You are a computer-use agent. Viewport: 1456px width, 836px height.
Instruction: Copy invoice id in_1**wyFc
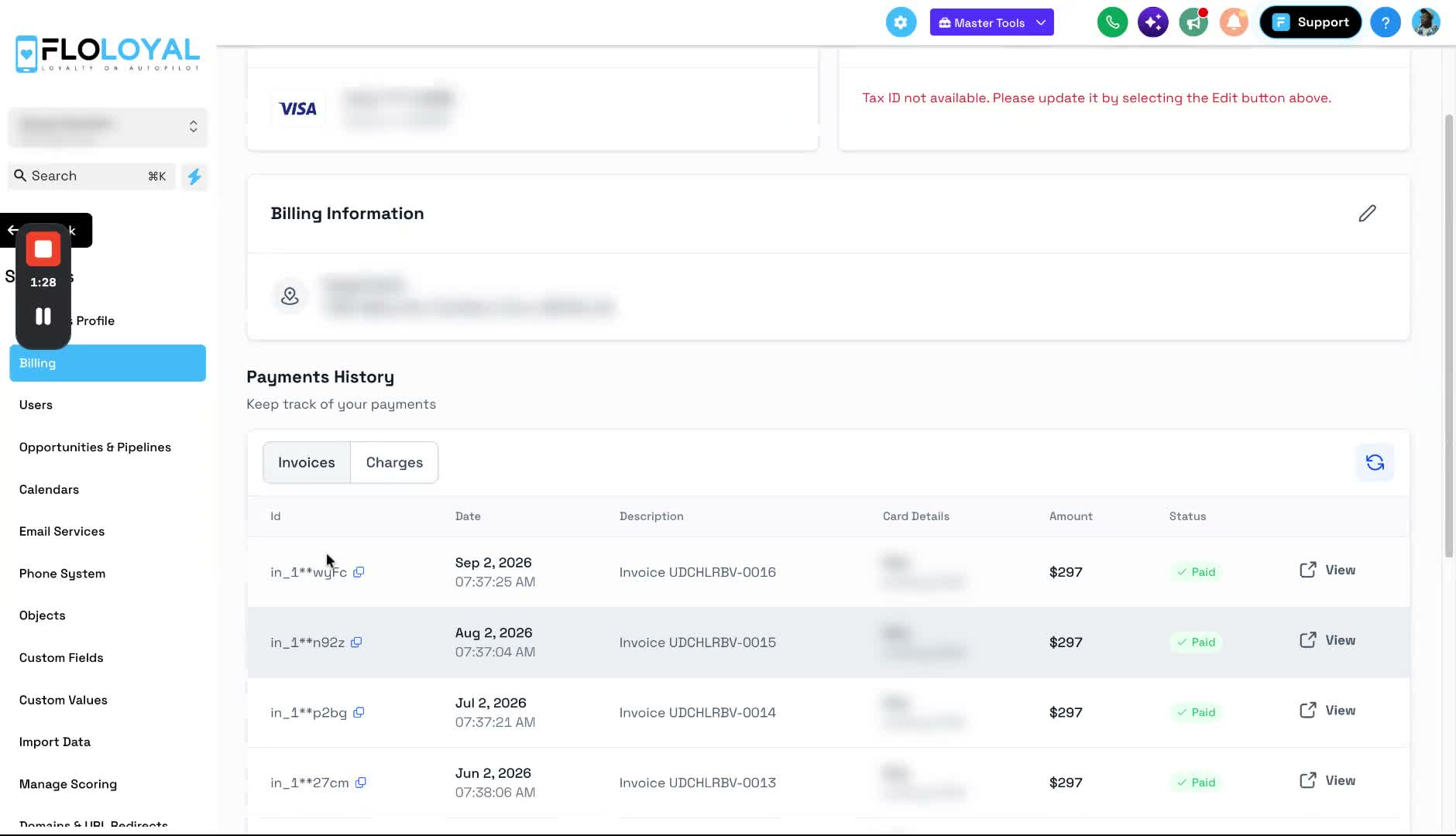tap(359, 572)
